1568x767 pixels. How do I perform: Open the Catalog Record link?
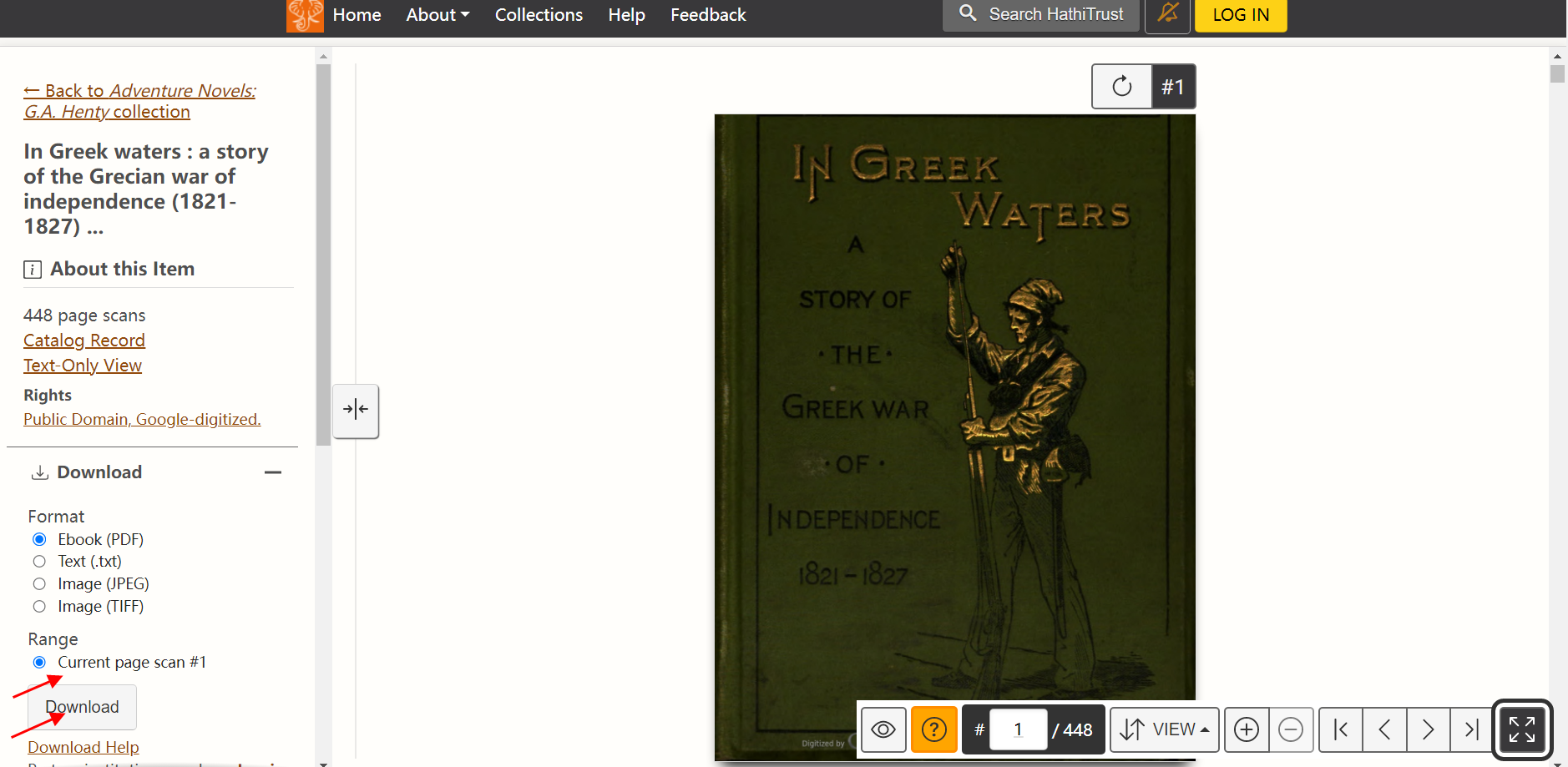pyautogui.click(x=84, y=341)
